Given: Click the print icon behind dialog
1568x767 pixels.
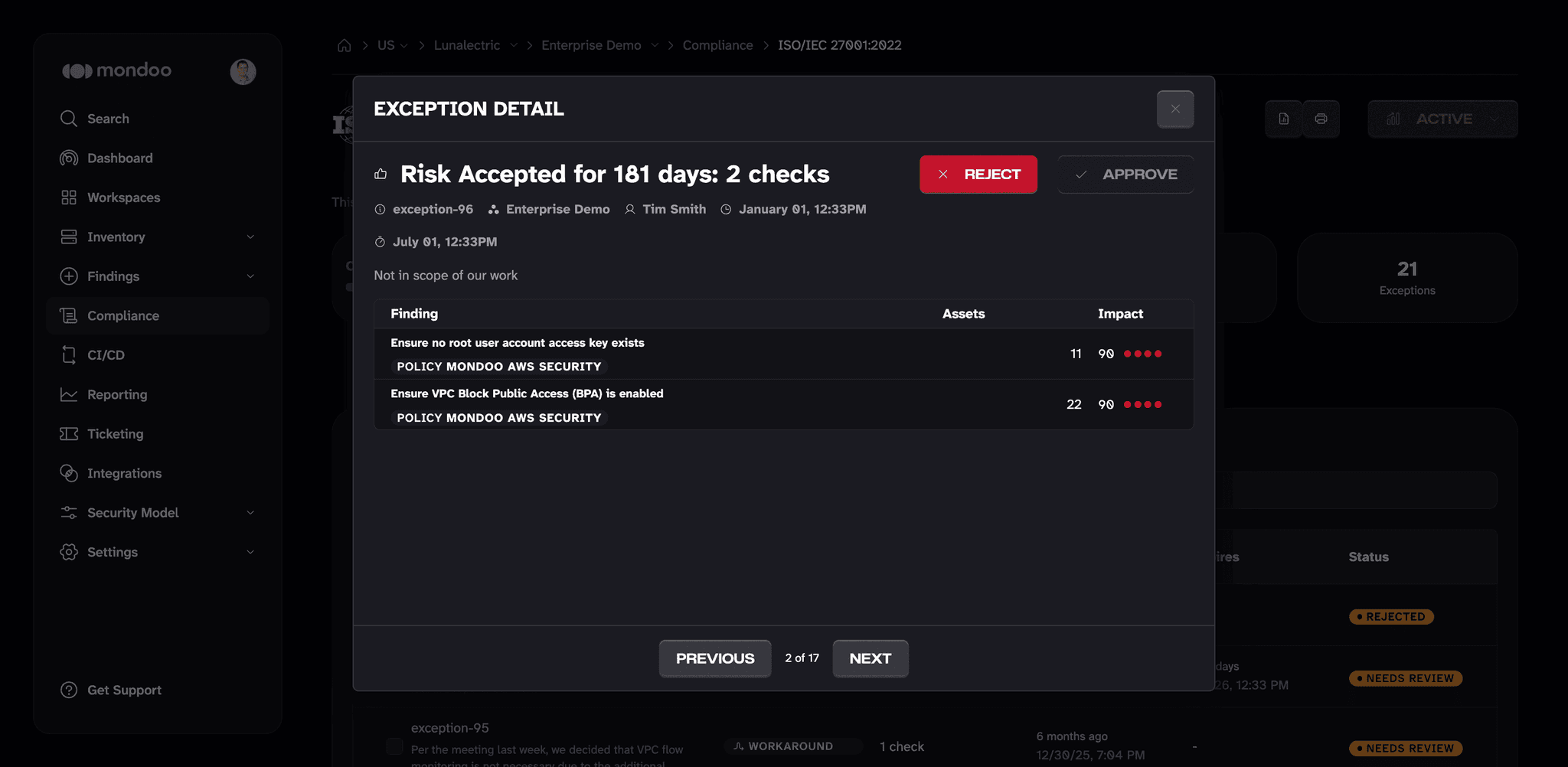Looking at the screenshot, I should pos(1321,119).
